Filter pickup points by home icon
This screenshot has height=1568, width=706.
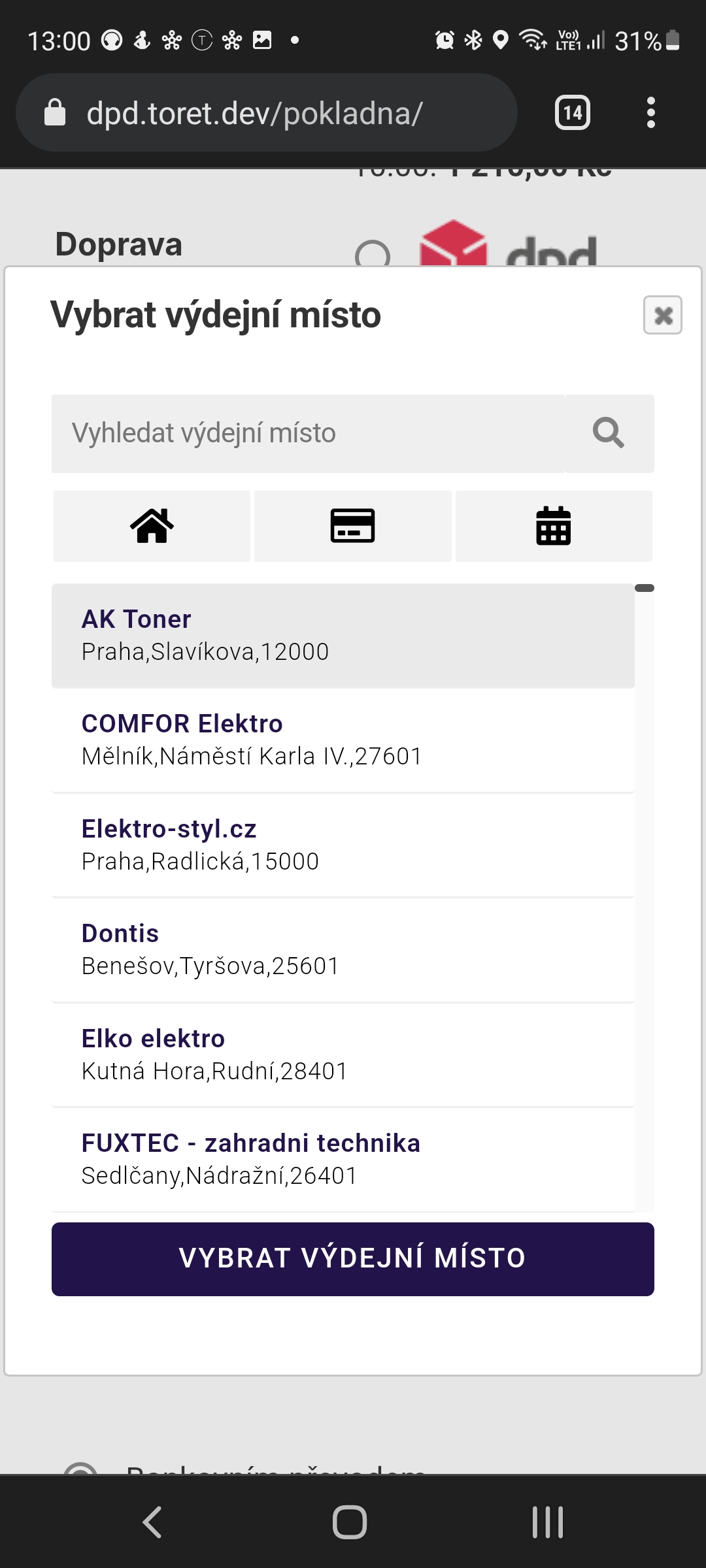click(x=152, y=526)
